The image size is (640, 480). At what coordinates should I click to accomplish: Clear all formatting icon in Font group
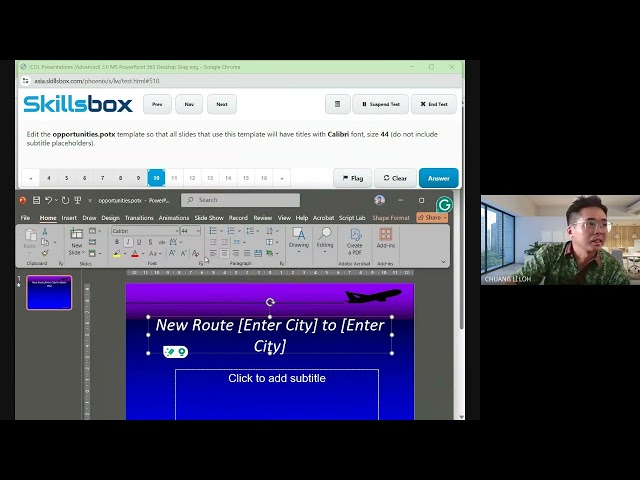tap(196, 253)
